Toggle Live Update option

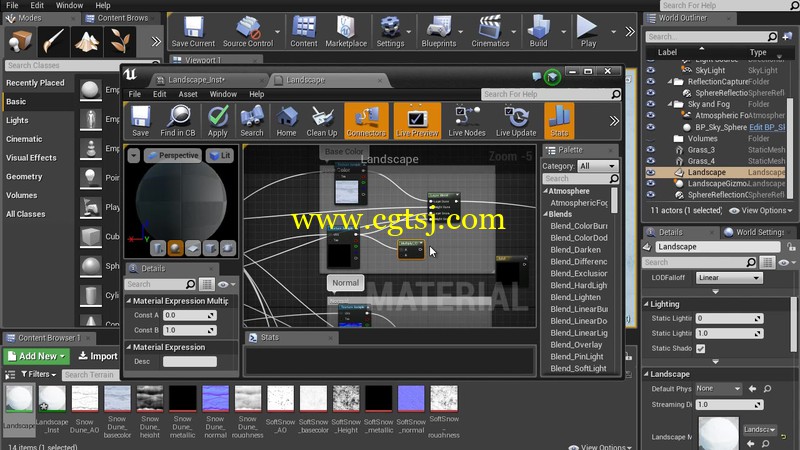(x=516, y=120)
